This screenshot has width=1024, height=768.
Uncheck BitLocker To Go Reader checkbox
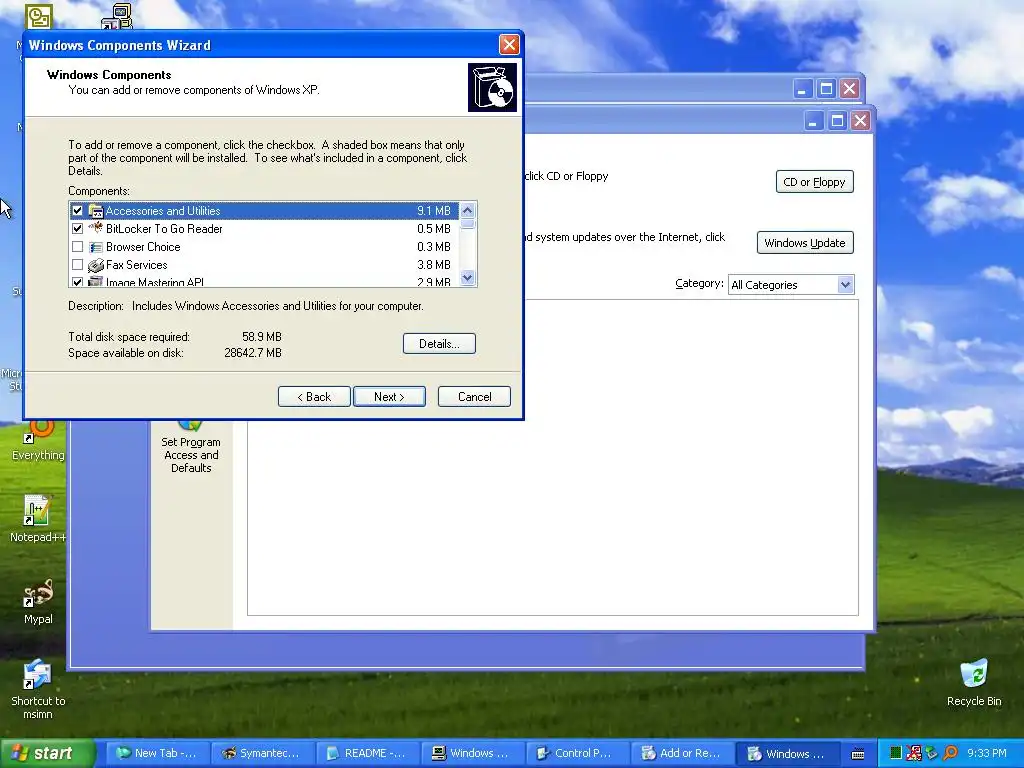pyautogui.click(x=78, y=229)
